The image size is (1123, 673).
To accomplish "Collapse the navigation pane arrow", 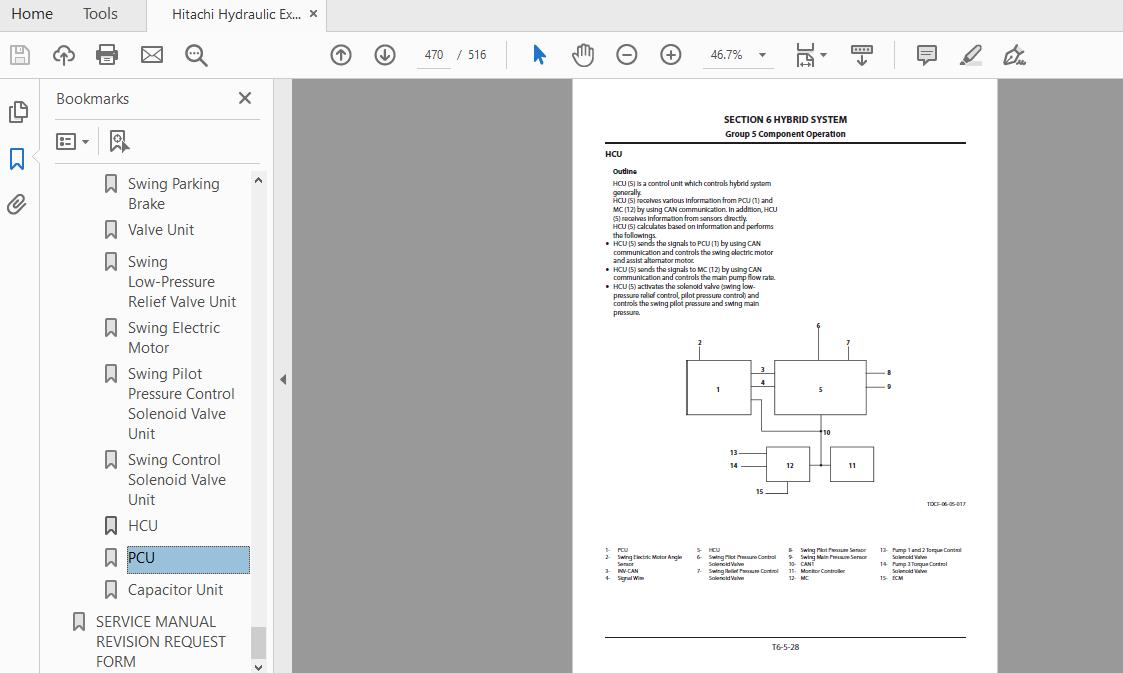I will (x=283, y=379).
